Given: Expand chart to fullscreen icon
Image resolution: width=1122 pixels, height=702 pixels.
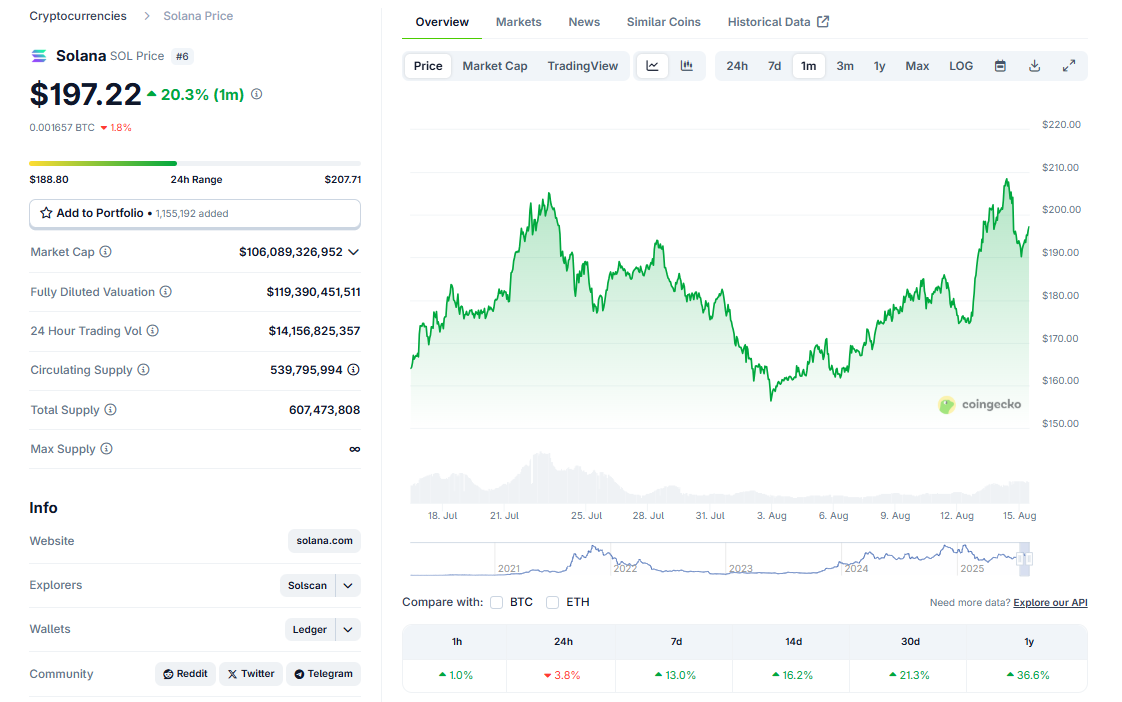Looking at the screenshot, I should [x=1069, y=66].
